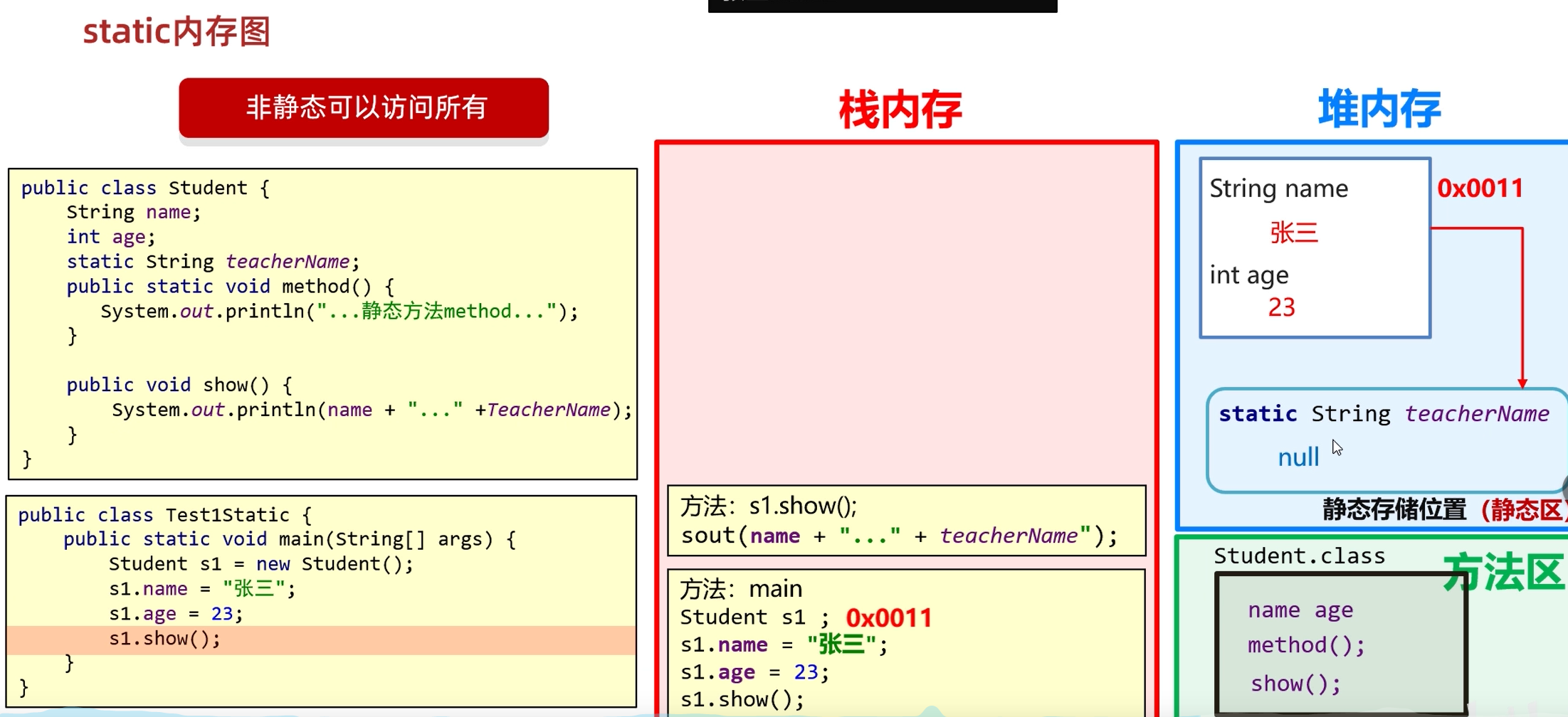This screenshot has height=717, width=1568.
Task: Click the mouse cursor arrow near null
Action: (x=1337, y=448)
